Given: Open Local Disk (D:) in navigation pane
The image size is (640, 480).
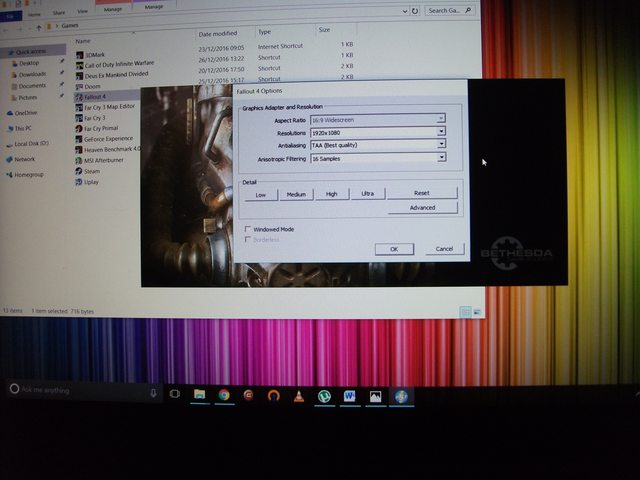Looking at the screenshot, I should point(31,144).
